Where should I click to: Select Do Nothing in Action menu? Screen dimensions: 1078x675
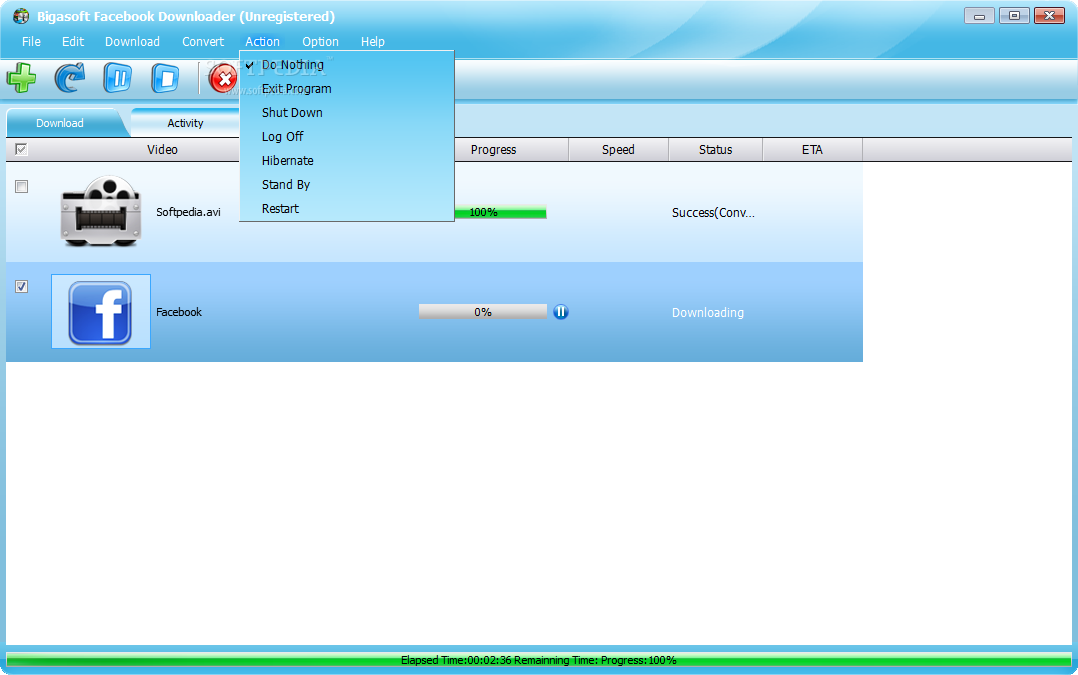346,65
